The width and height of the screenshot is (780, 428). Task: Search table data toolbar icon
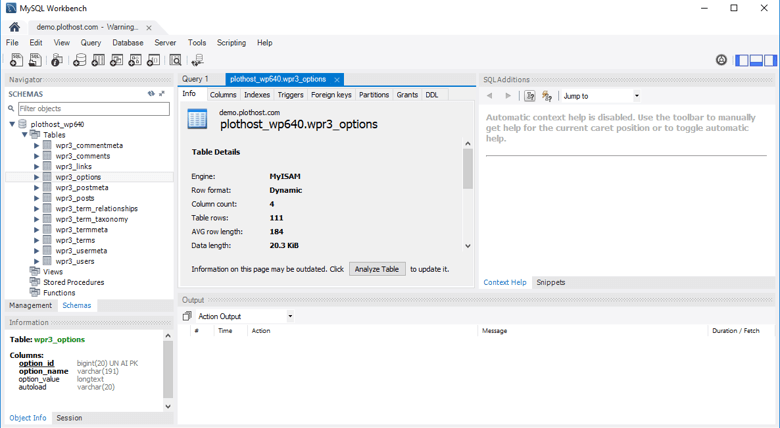[175, 60]
